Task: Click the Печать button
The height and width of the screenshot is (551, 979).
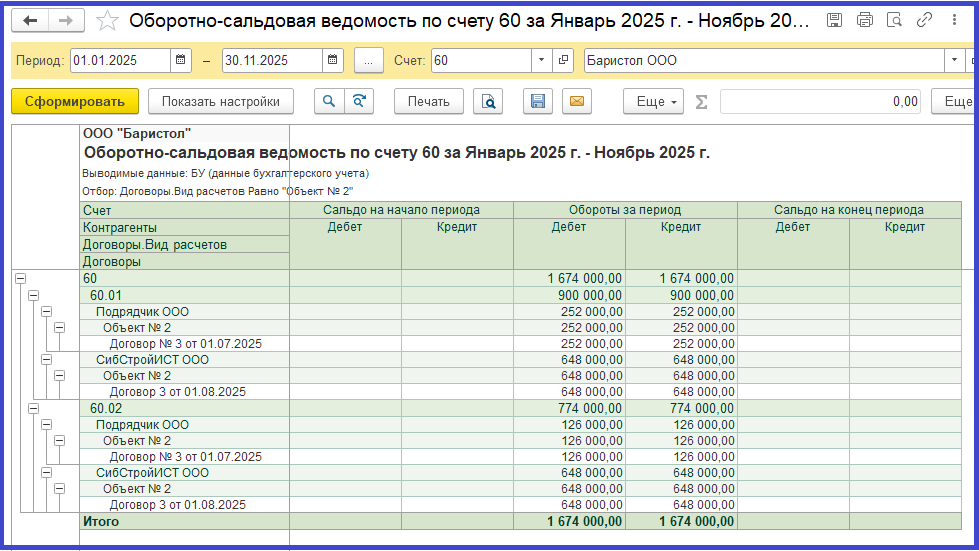Action: coord(428,101)
